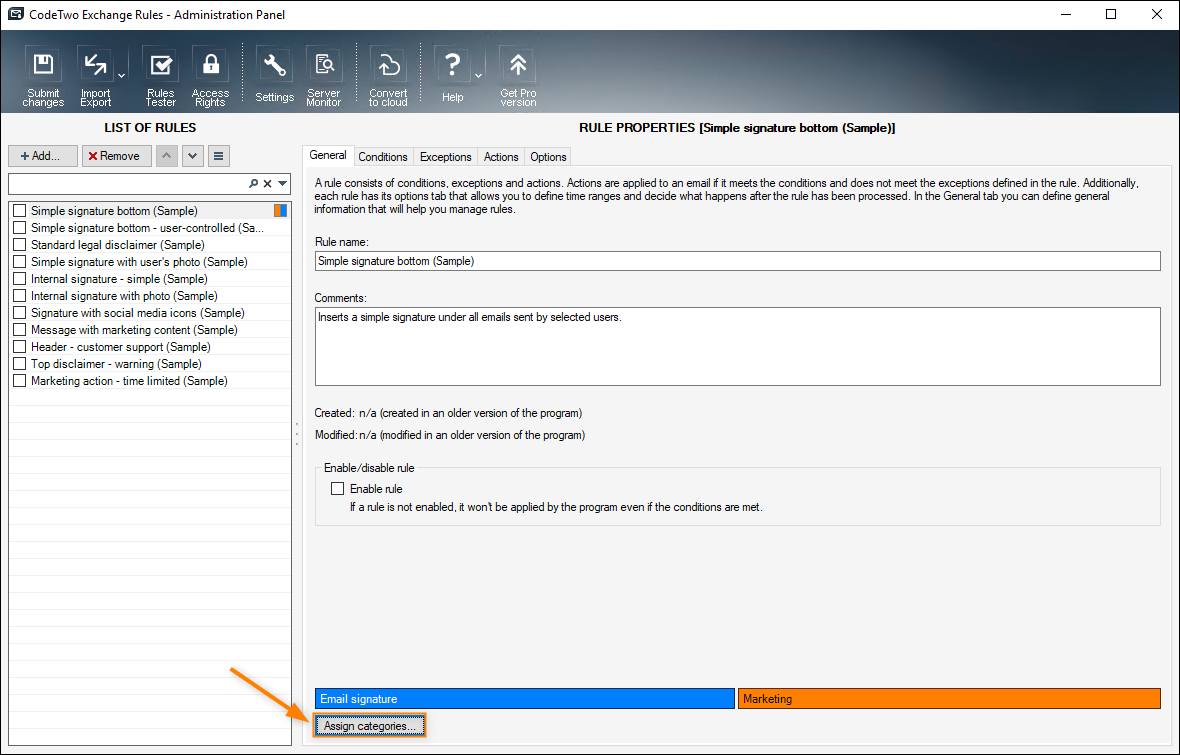The width and height of the screenshot is (1180, 755).
Task: Expand the Help dropdown arrow
Action: click(478, 76)
